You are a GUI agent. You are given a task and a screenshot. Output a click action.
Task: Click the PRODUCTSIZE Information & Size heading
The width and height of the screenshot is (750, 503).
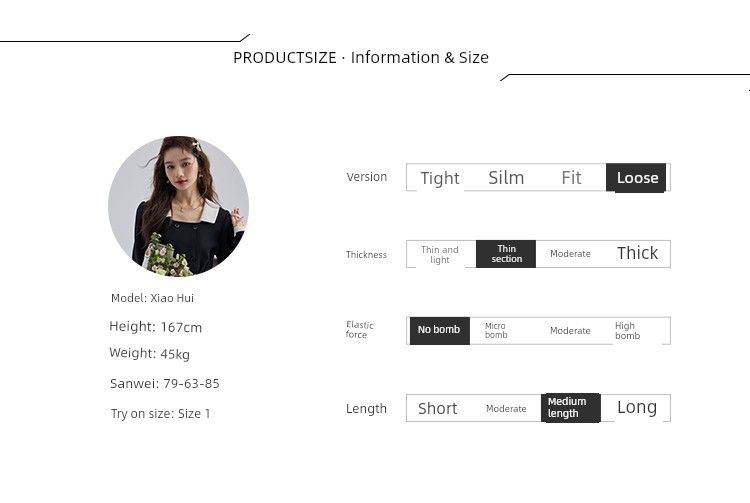pos(361,57)
